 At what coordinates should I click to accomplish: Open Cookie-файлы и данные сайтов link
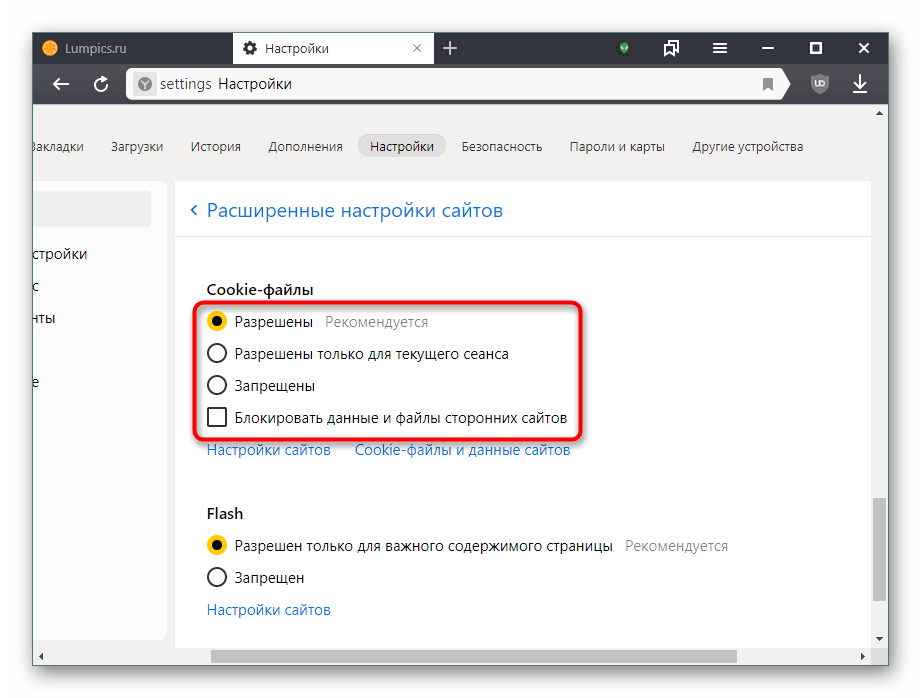(462, 450)
